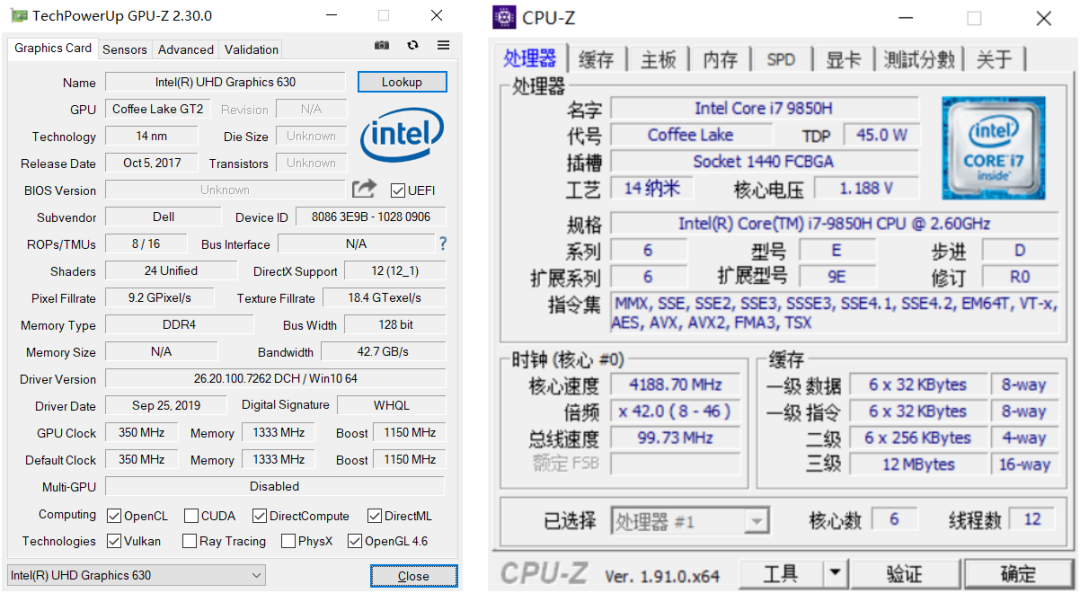Toggle the Vulkan checkbox
The width and height of the screenshot is (1080, 593).
pos(114,541)
